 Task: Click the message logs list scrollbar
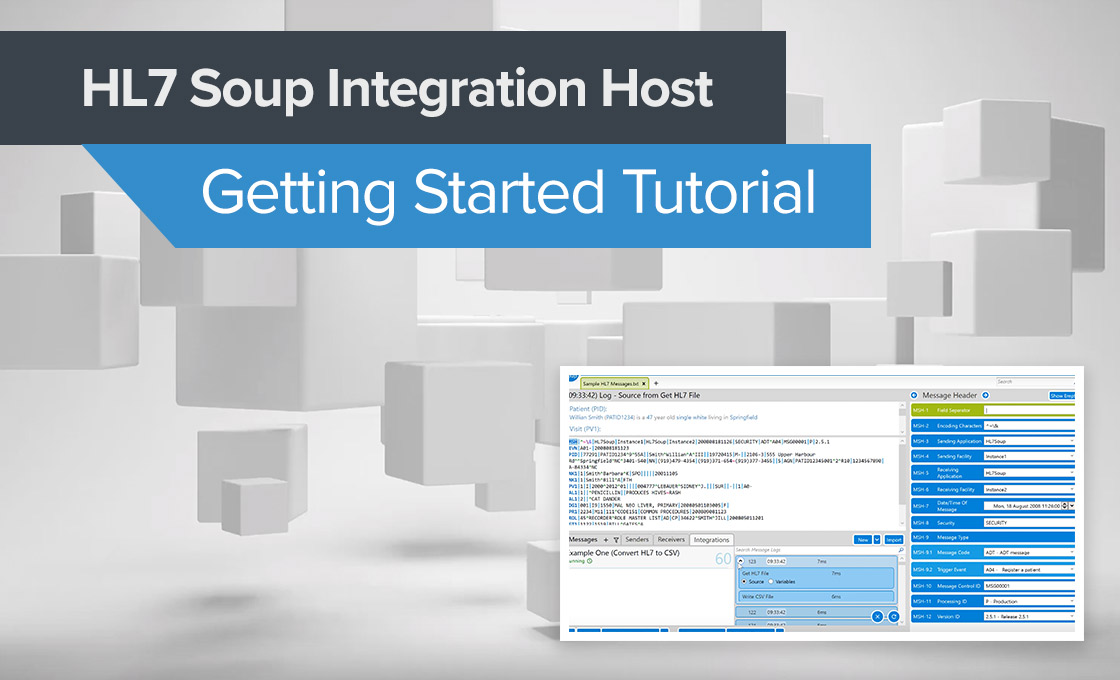point(903,589)
